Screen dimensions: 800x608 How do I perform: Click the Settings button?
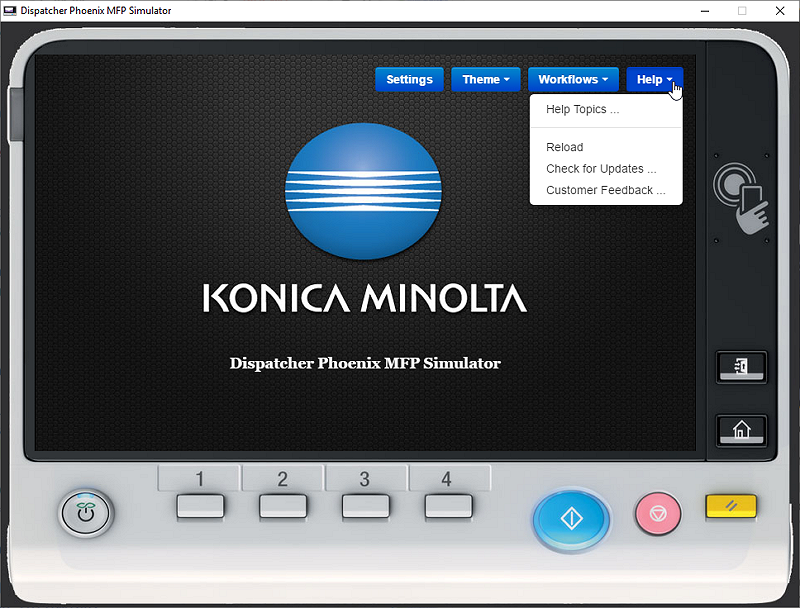point(409,80)
